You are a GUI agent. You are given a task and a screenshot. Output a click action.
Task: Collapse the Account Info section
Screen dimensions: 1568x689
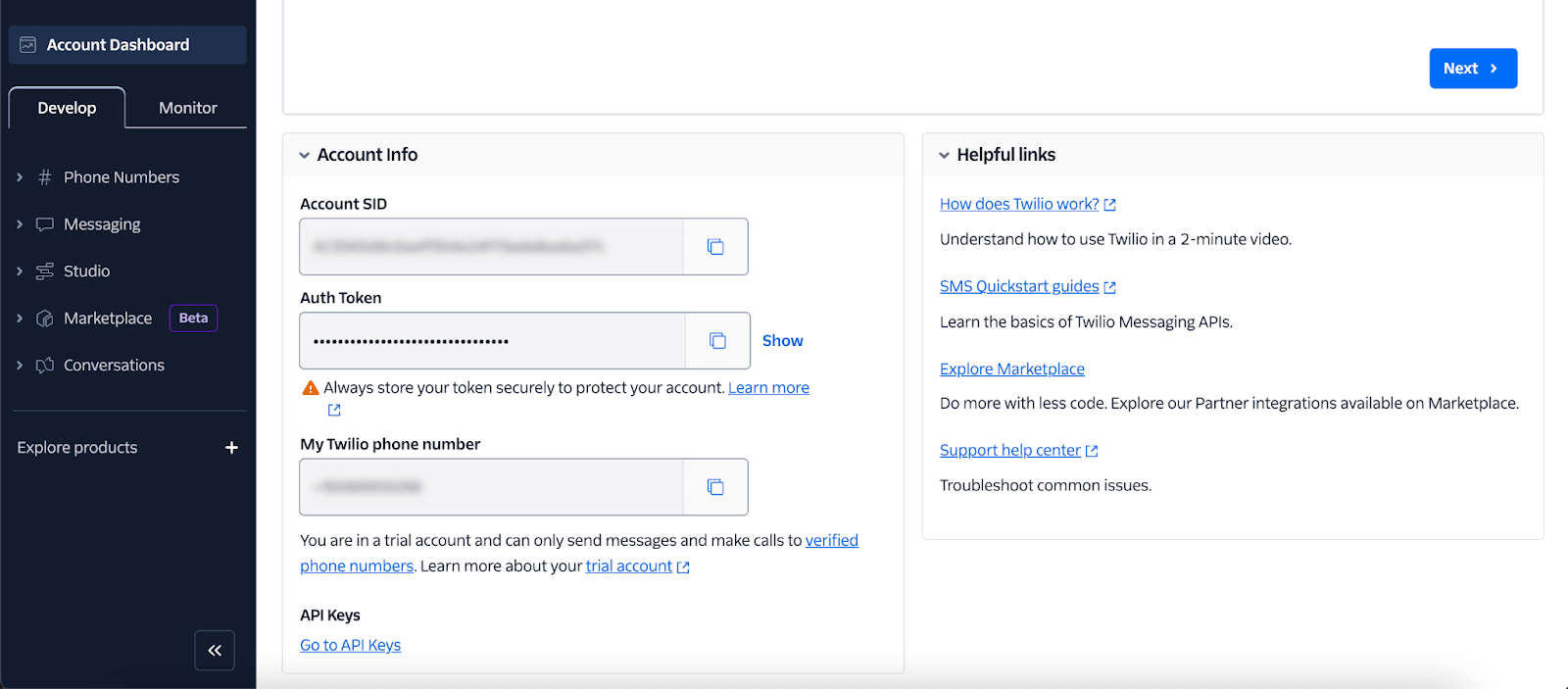tap(305, 156)
